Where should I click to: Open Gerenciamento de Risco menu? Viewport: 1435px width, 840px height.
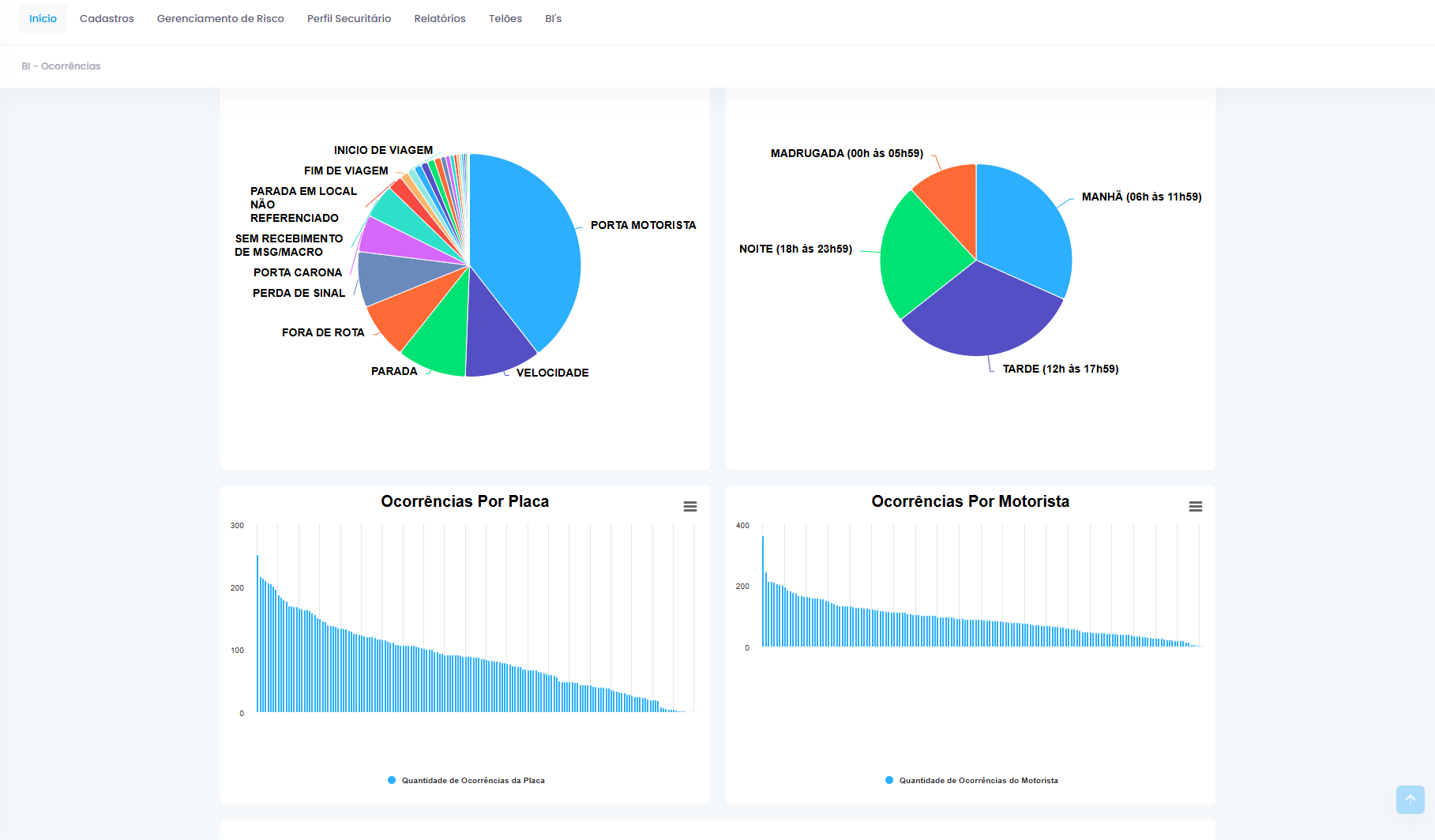click(x=220, y=18)
